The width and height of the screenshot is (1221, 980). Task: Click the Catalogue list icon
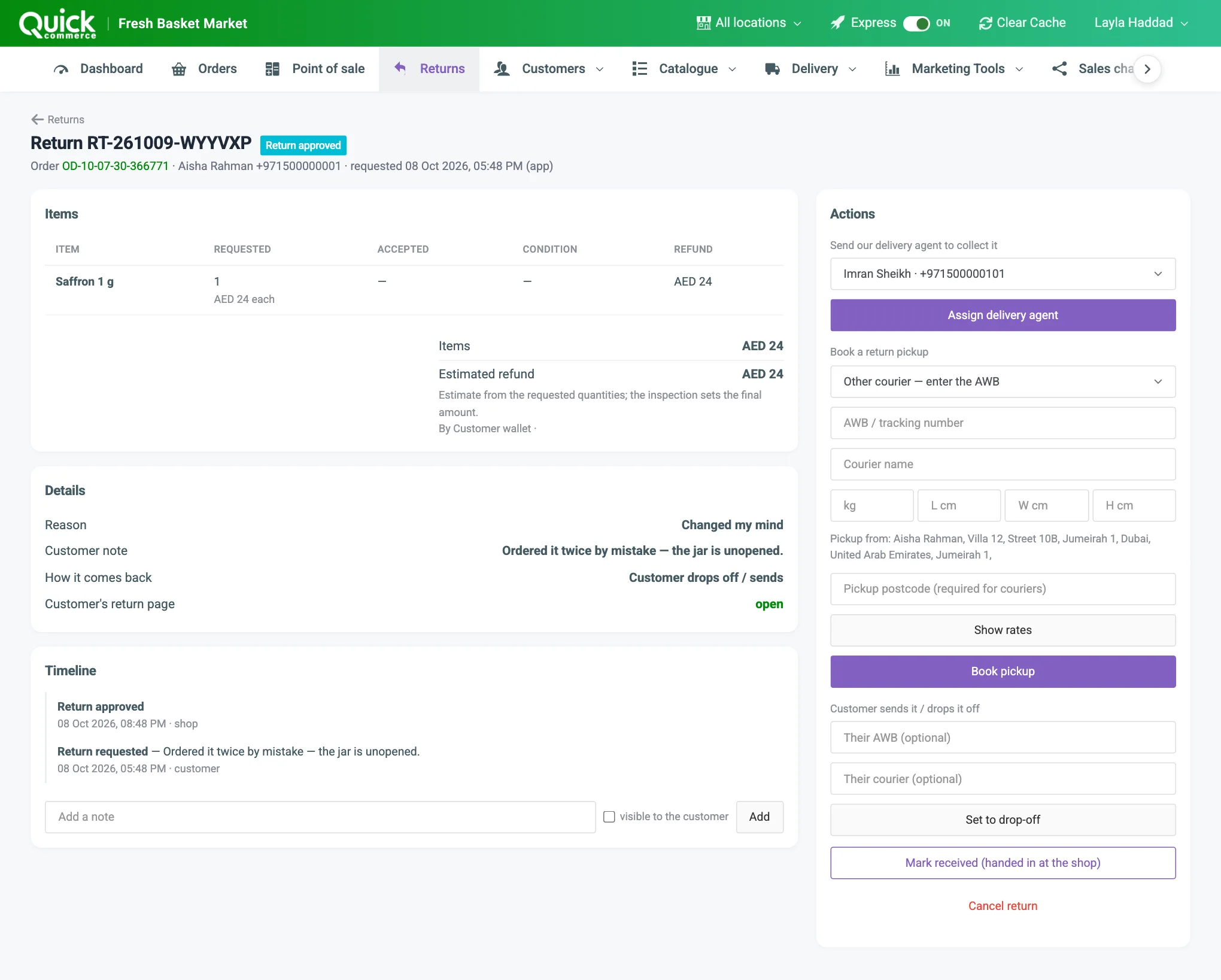[x=640, y=69]
